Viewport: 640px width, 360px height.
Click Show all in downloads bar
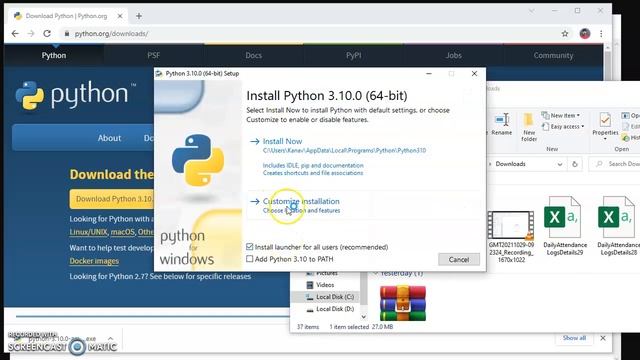(x=574, y=338)
